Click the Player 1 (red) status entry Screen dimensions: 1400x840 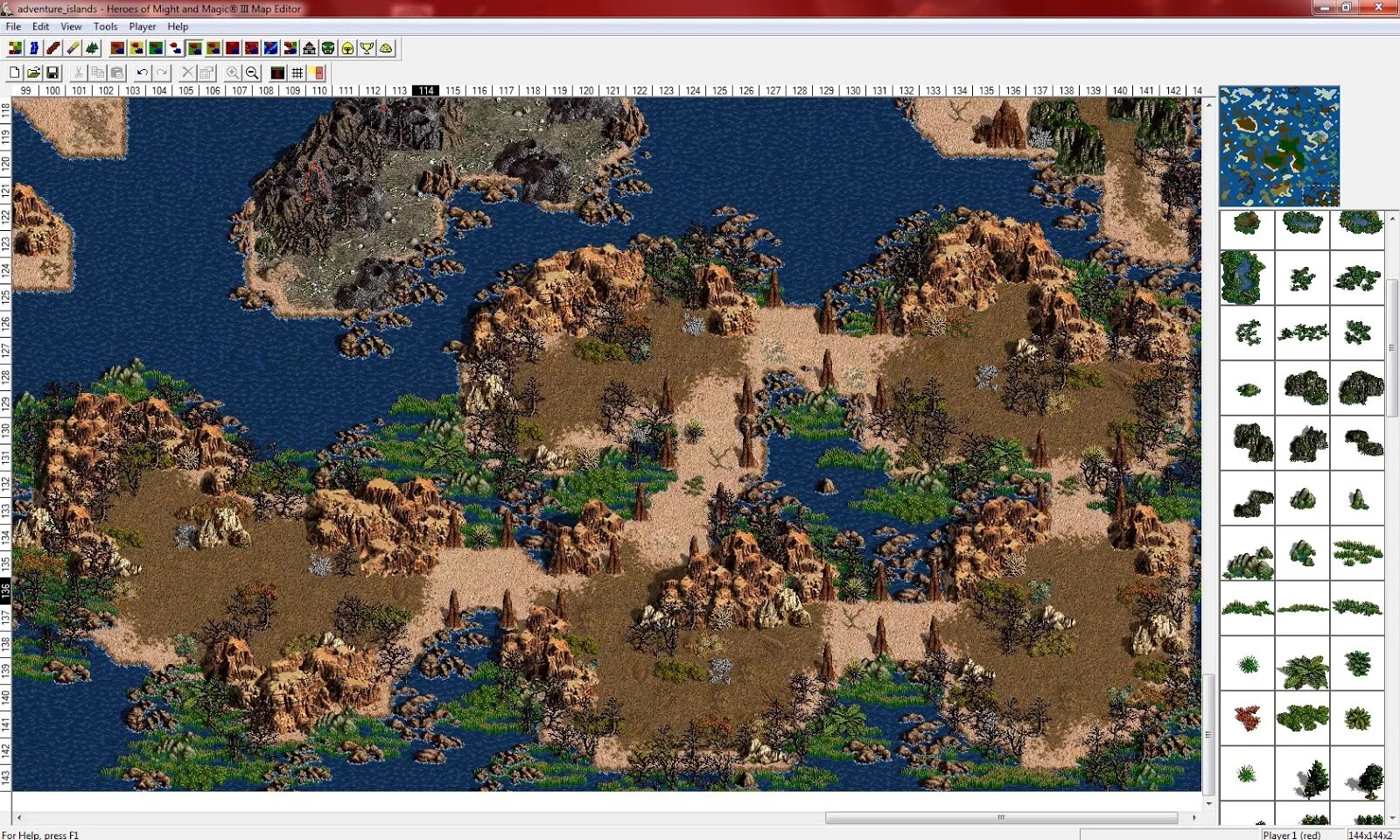click(1291, 835)
